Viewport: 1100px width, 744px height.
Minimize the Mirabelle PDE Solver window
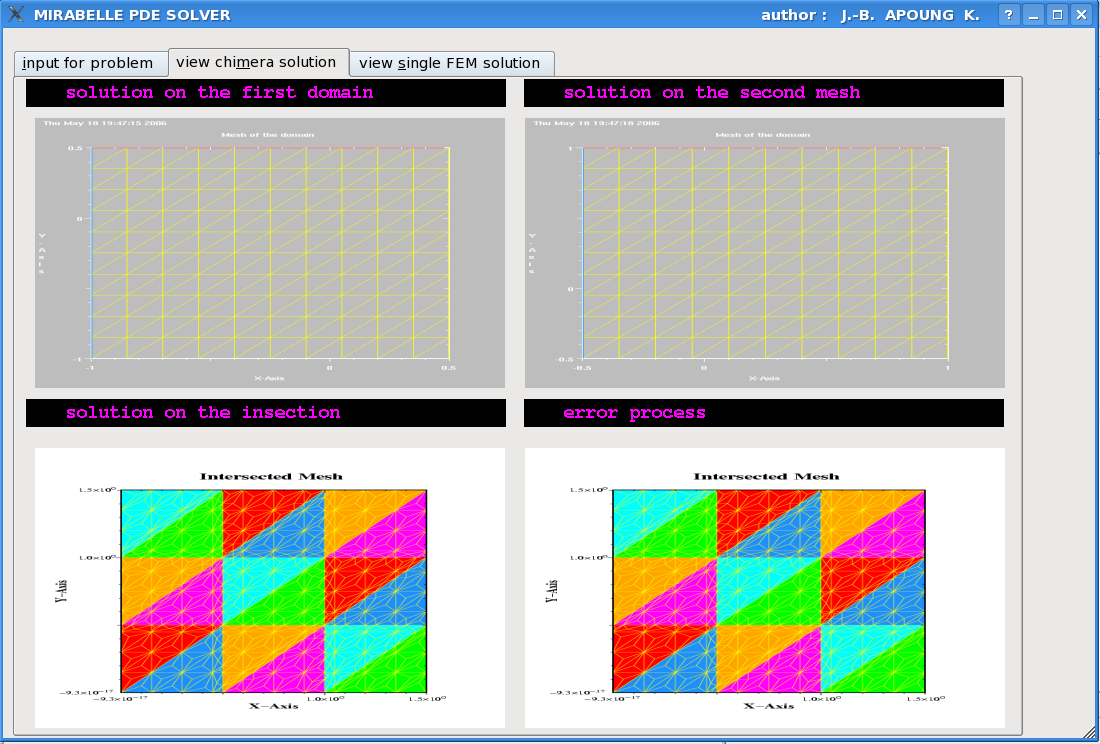point(1033,15)
